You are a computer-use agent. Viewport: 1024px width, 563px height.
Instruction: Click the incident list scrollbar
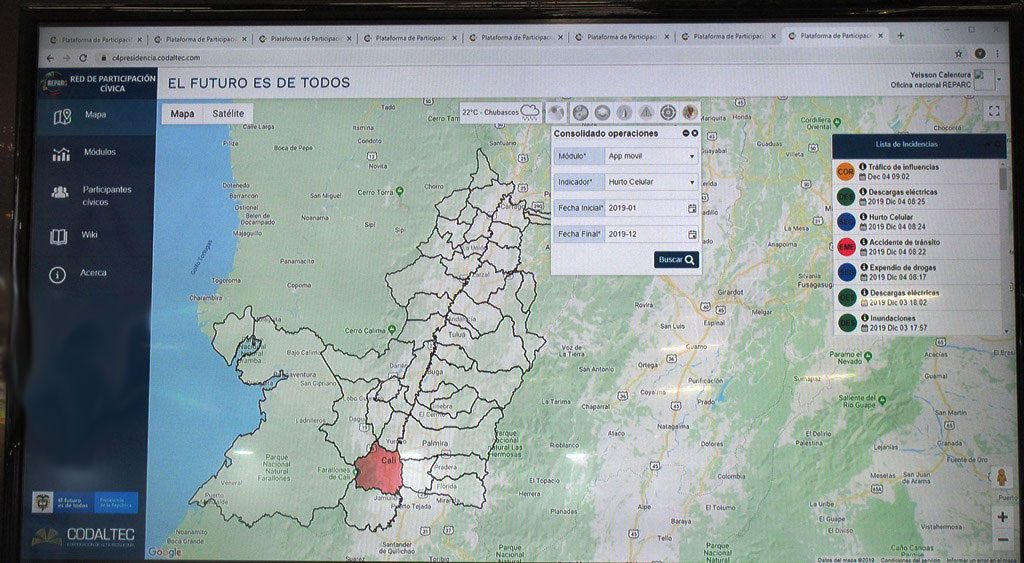click(1003, 180)
